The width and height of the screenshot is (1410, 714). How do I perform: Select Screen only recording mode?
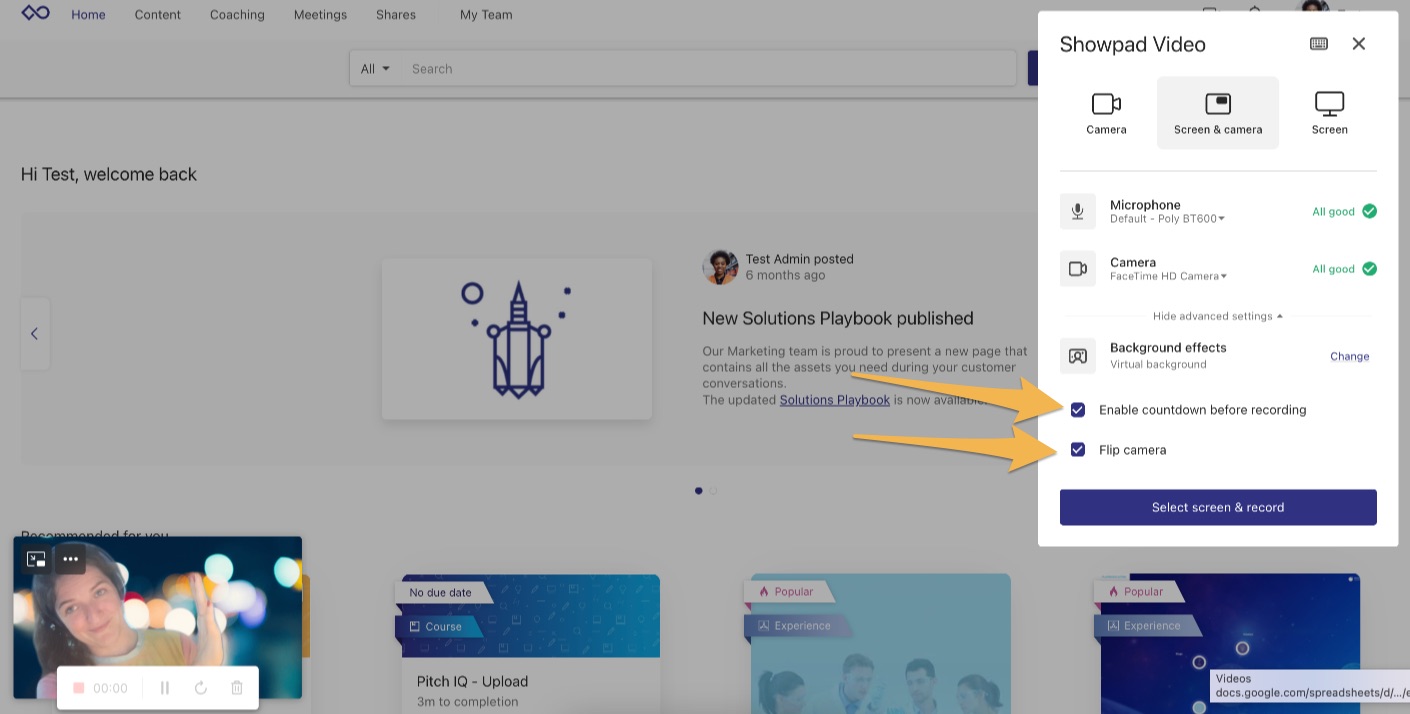[x=1329, y=113]
